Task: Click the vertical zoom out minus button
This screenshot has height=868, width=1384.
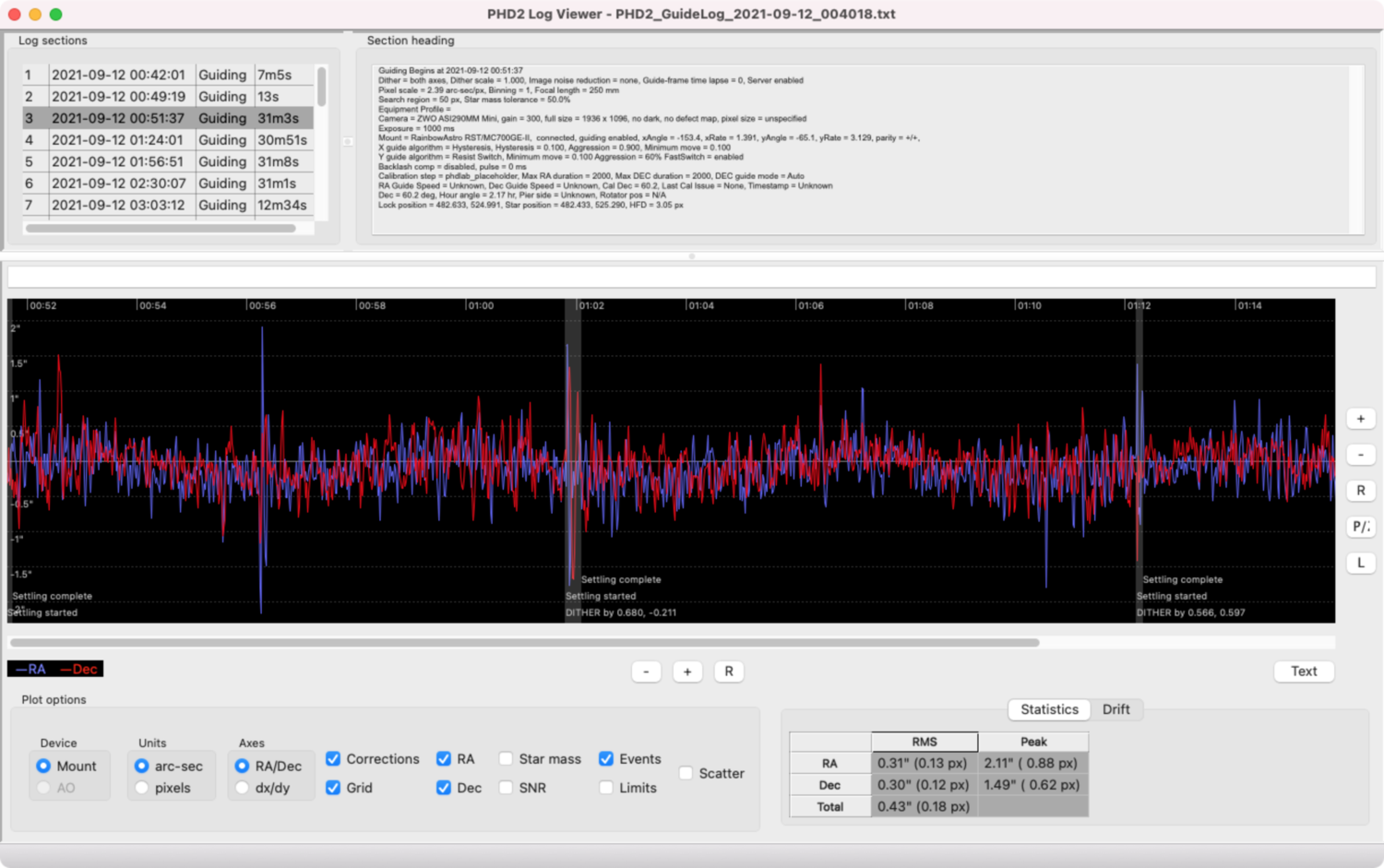Action: [x=1360, y=455]
